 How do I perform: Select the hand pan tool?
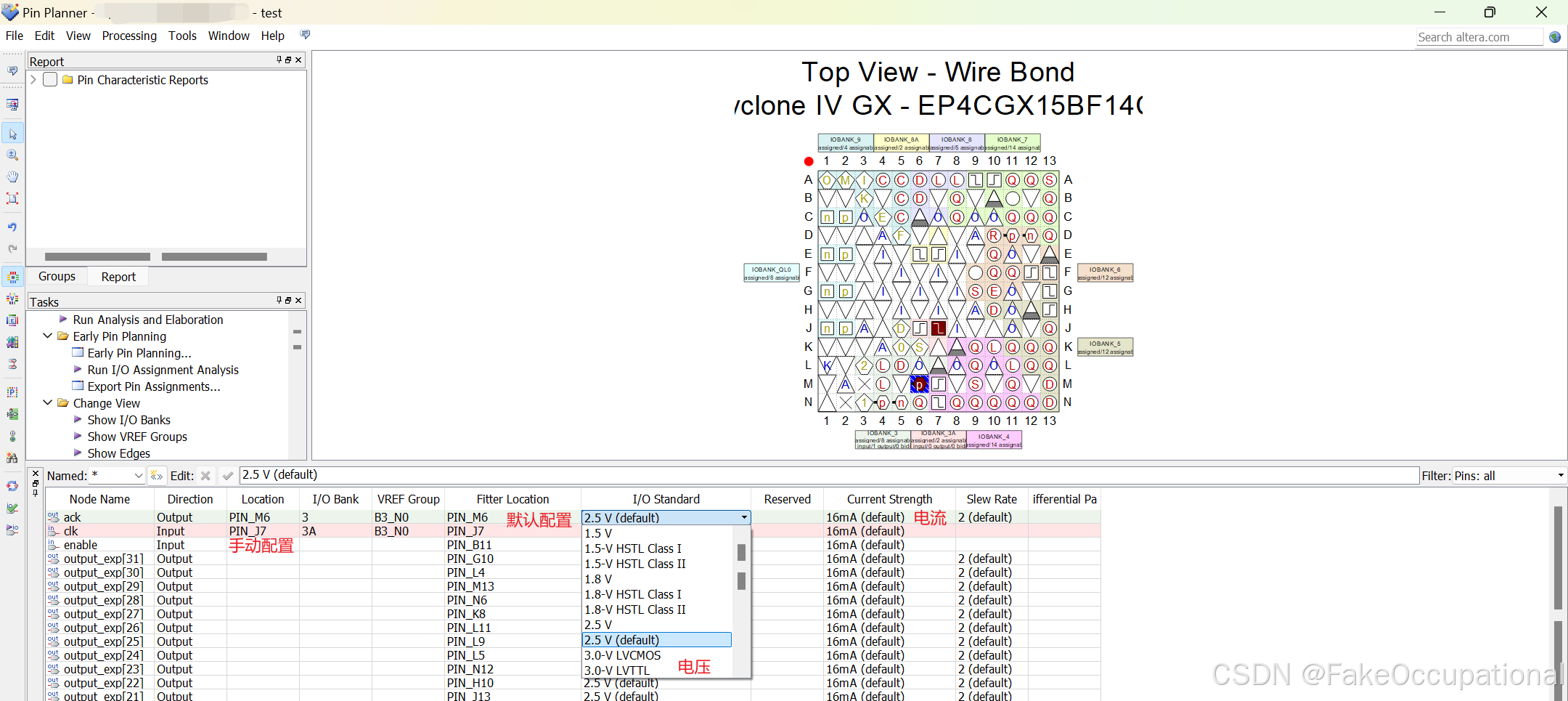pos(12,177)
